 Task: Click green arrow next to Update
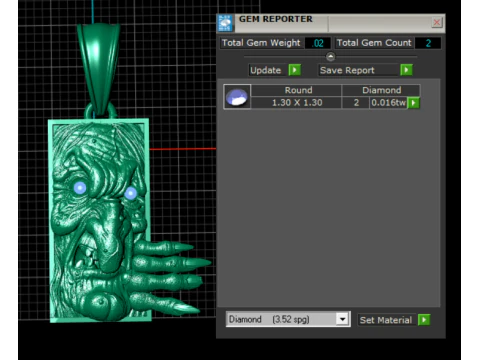point(295,70)
